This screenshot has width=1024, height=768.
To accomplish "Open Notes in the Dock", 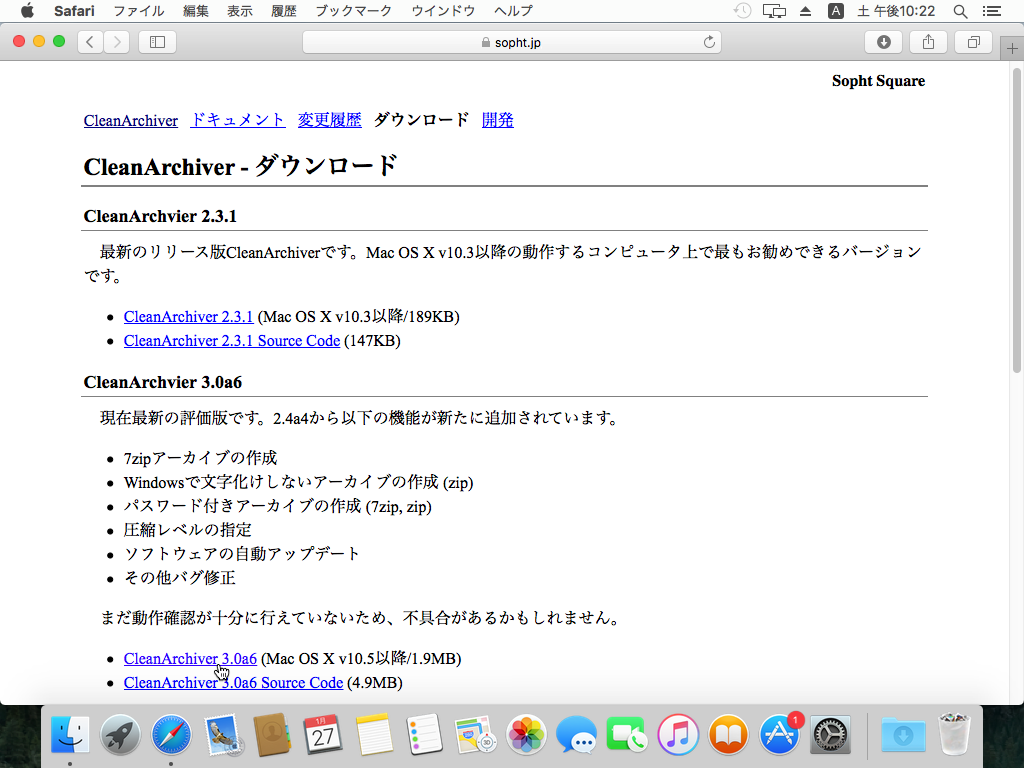I will [x=374, y=735].
